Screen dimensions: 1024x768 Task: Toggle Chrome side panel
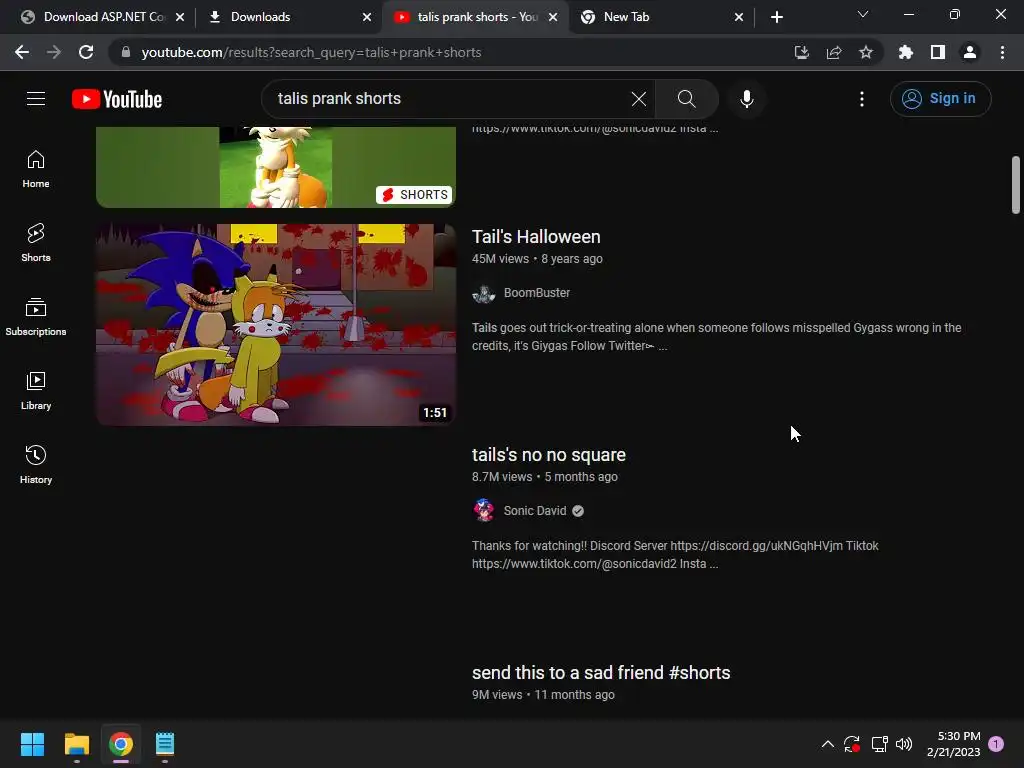(938, 52)
